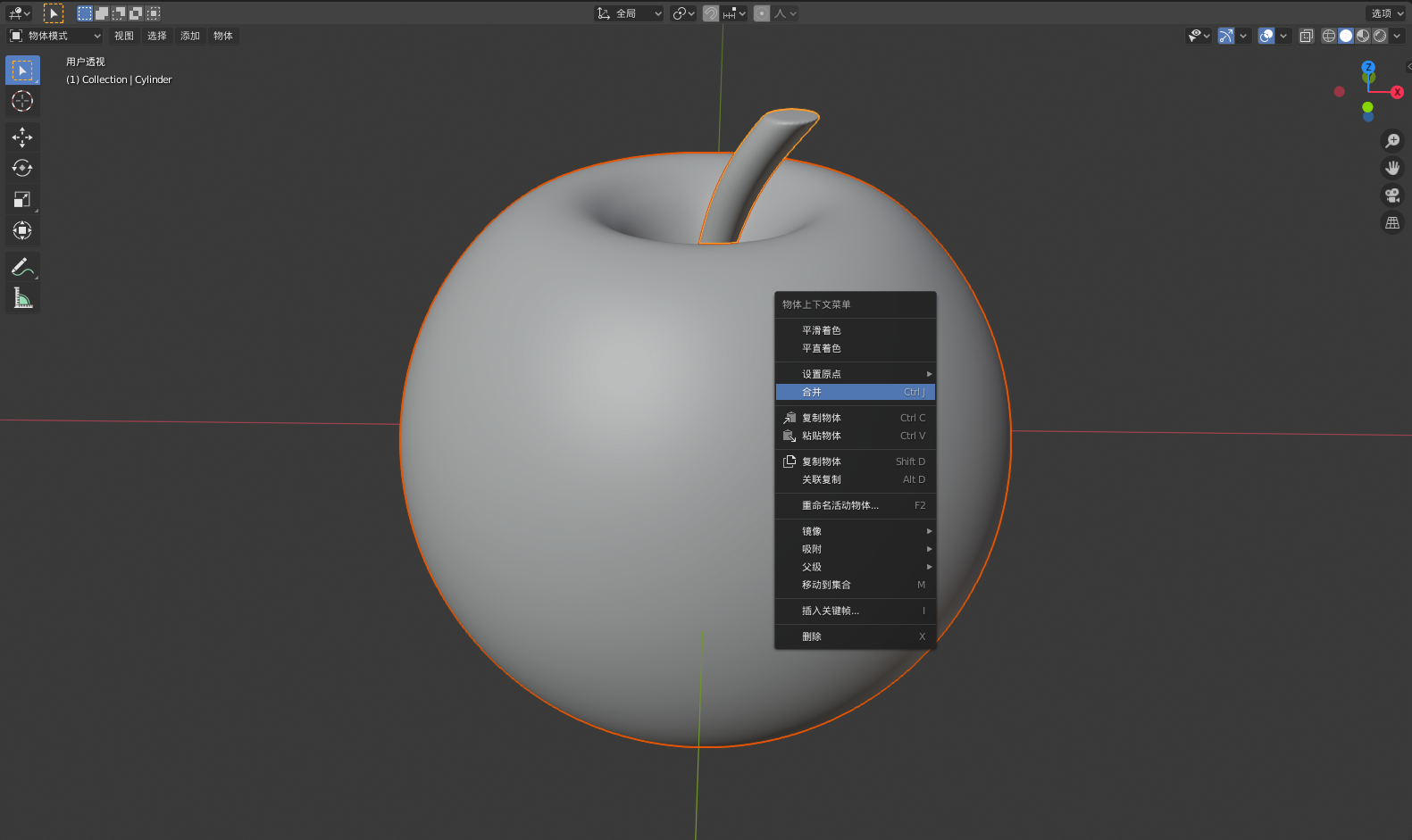Toggle X-ray transparency mode
1412x840 pixels.
click(x=1307, y=36)
